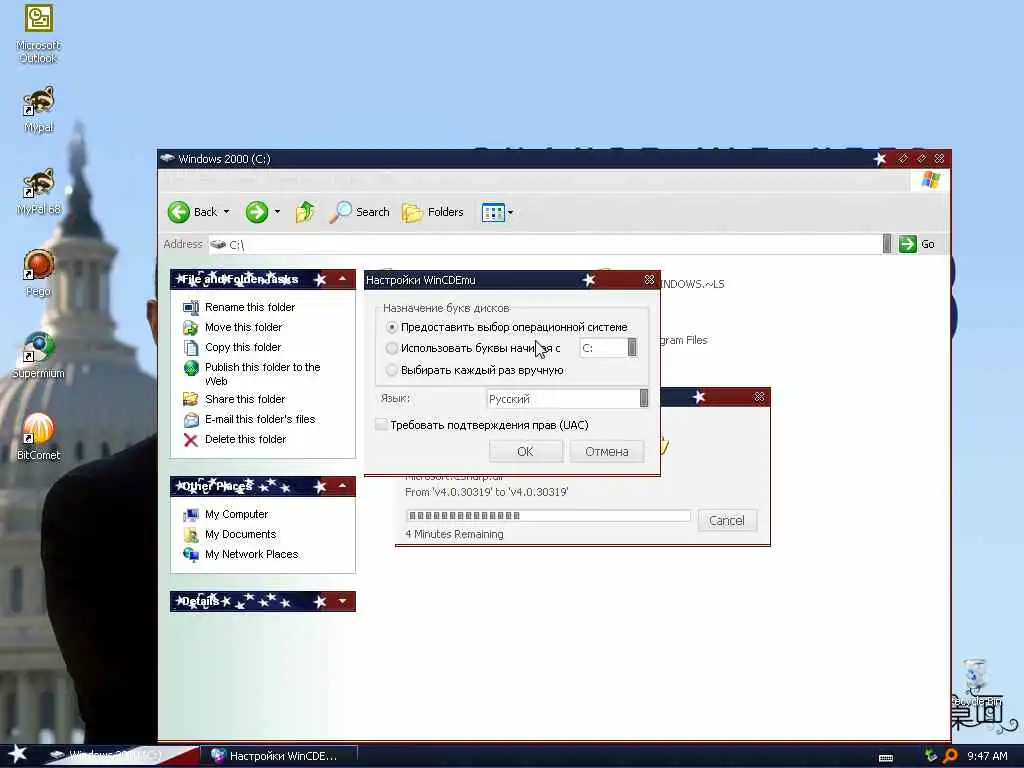The height and width of the screenshot is (768, 1024).
Task: Expand the Details panel
Action: [x=342, y=601]
